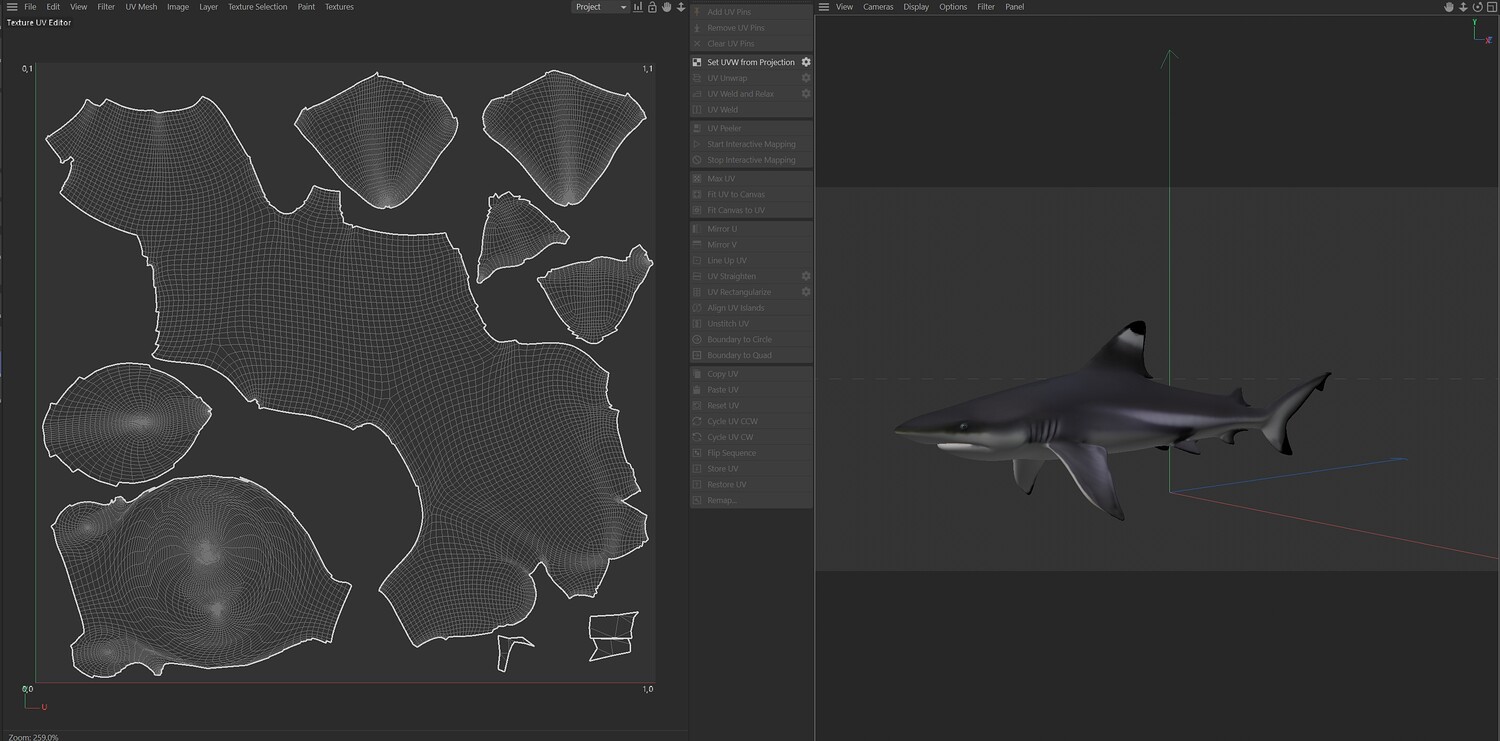
Task: Click the viewport orbit rotate icon
Action: (x=1476, y=7)
